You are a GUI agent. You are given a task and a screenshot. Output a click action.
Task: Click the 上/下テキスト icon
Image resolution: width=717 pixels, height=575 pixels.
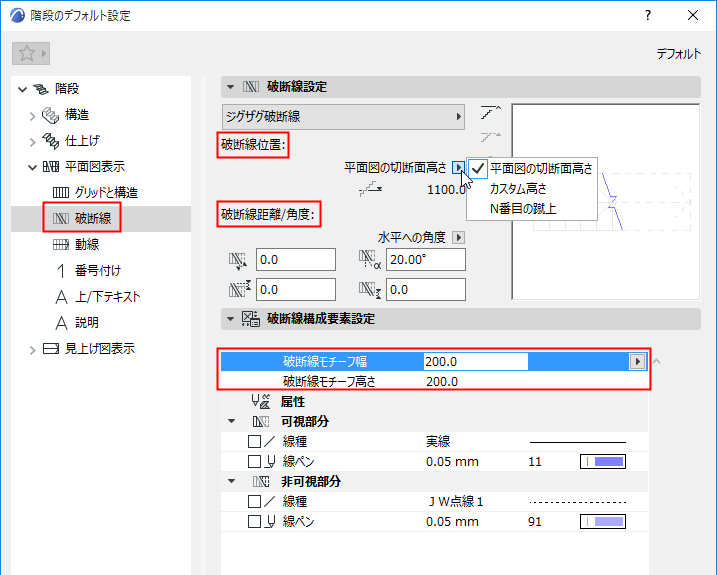click(61, 297)
